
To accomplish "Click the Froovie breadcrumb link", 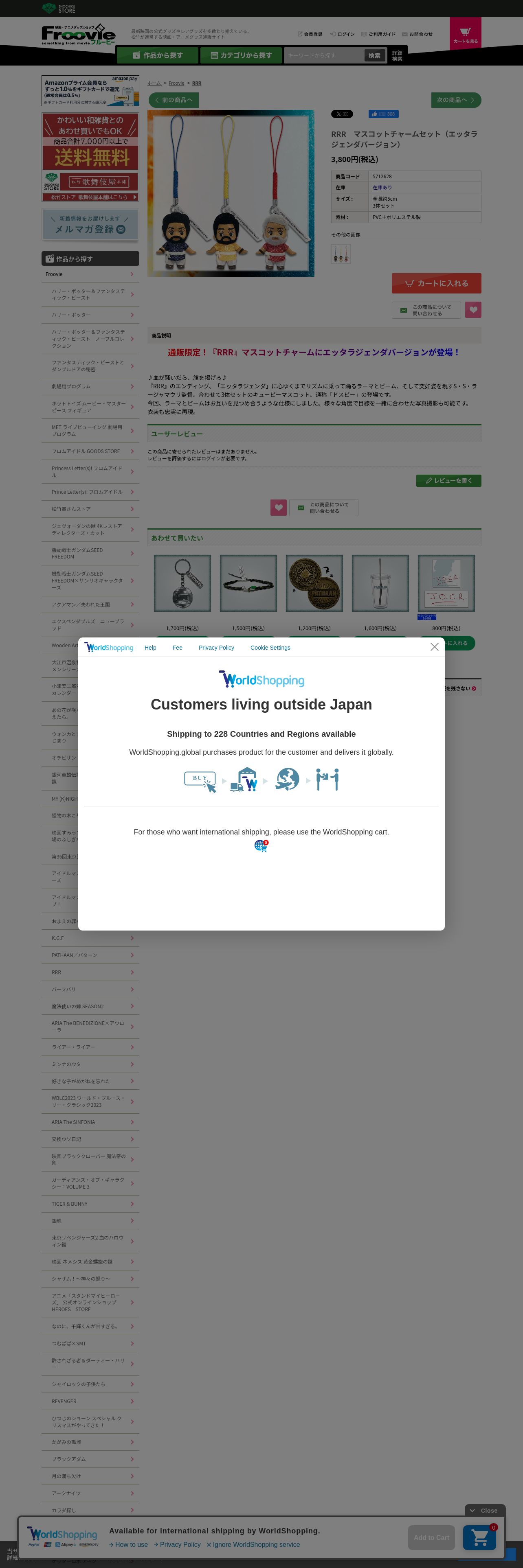I will 176,83.
